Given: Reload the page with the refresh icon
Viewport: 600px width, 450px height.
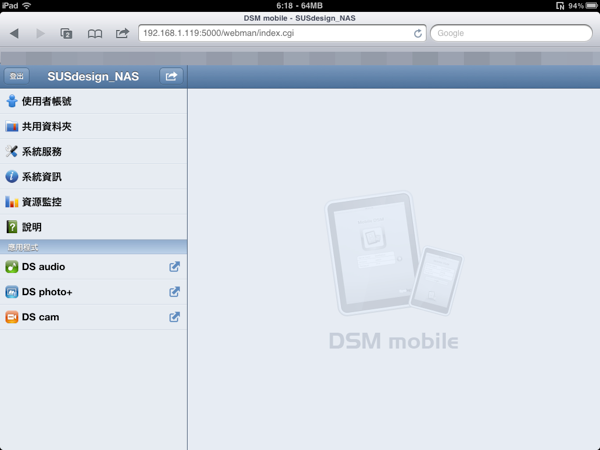Looking at the screenshot, I should point(418,34).
